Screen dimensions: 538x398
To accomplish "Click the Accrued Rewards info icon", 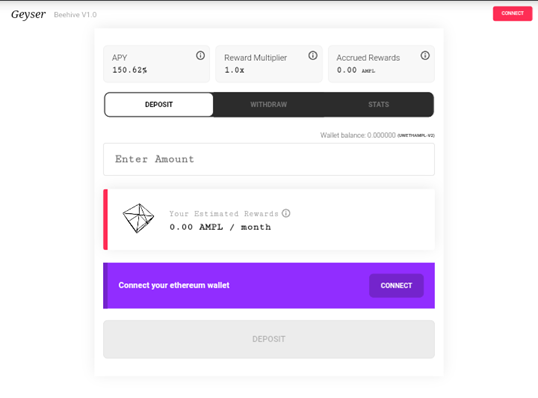I will click(x=425, y=55).
